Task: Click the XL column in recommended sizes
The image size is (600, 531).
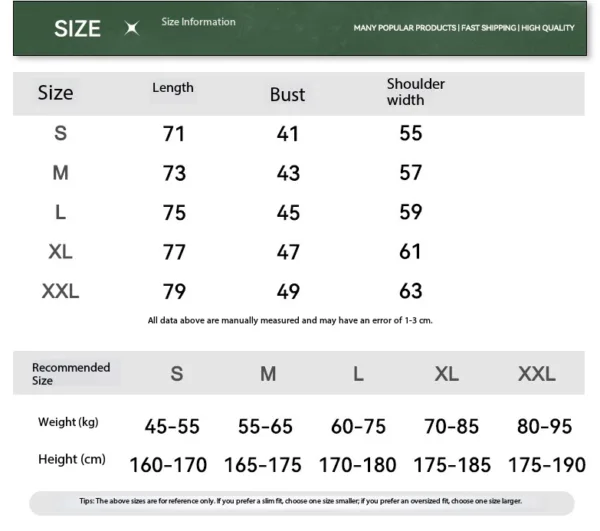Action: (446, 374)
